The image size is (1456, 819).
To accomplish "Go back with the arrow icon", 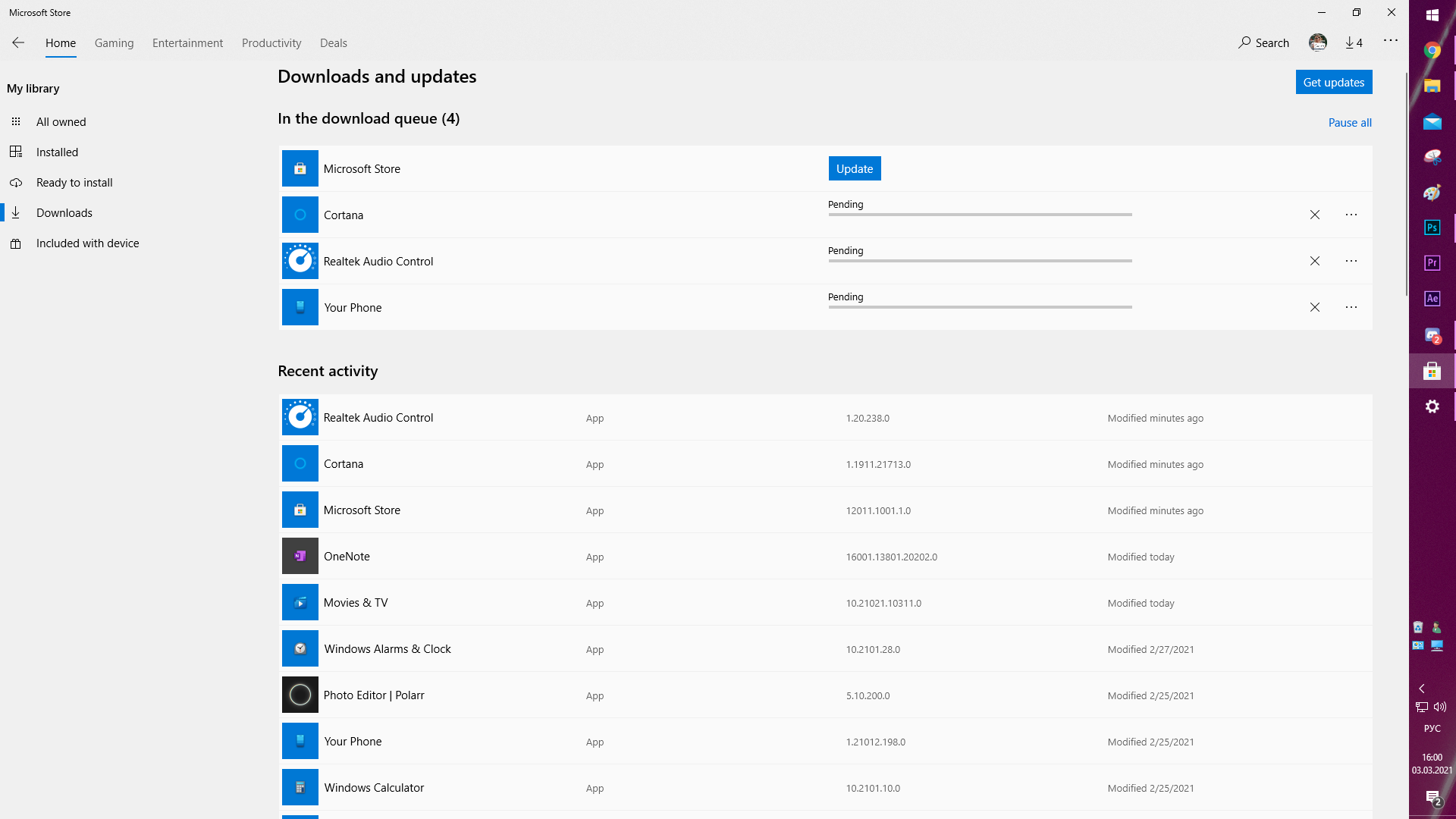I will [18, 42].
